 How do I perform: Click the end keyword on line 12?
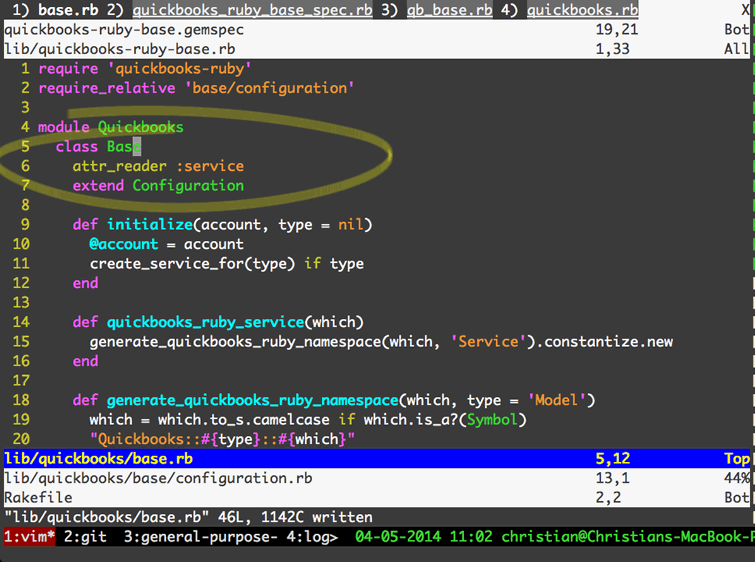coord(85,283)
